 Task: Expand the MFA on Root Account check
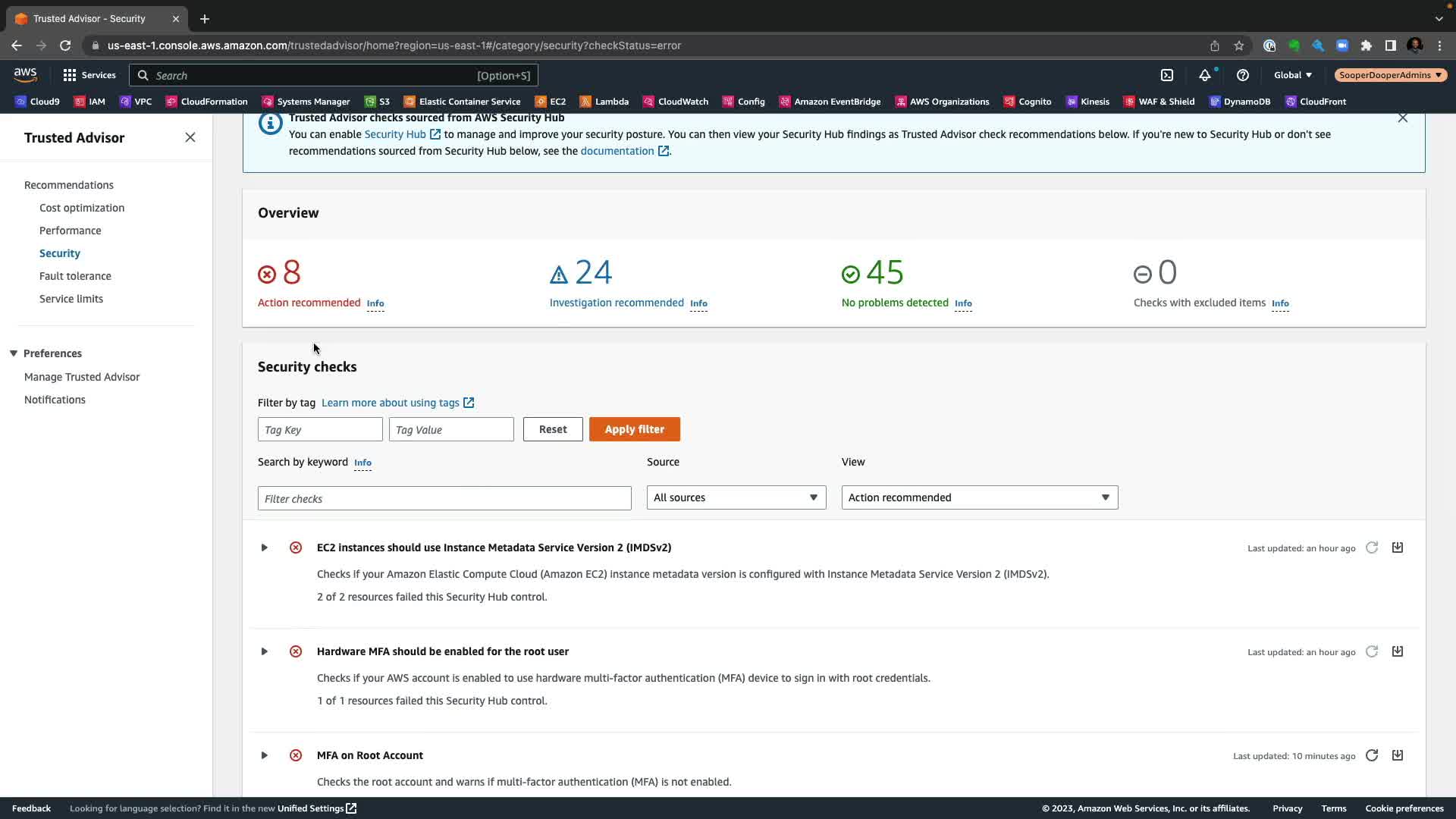pos(264,755)
